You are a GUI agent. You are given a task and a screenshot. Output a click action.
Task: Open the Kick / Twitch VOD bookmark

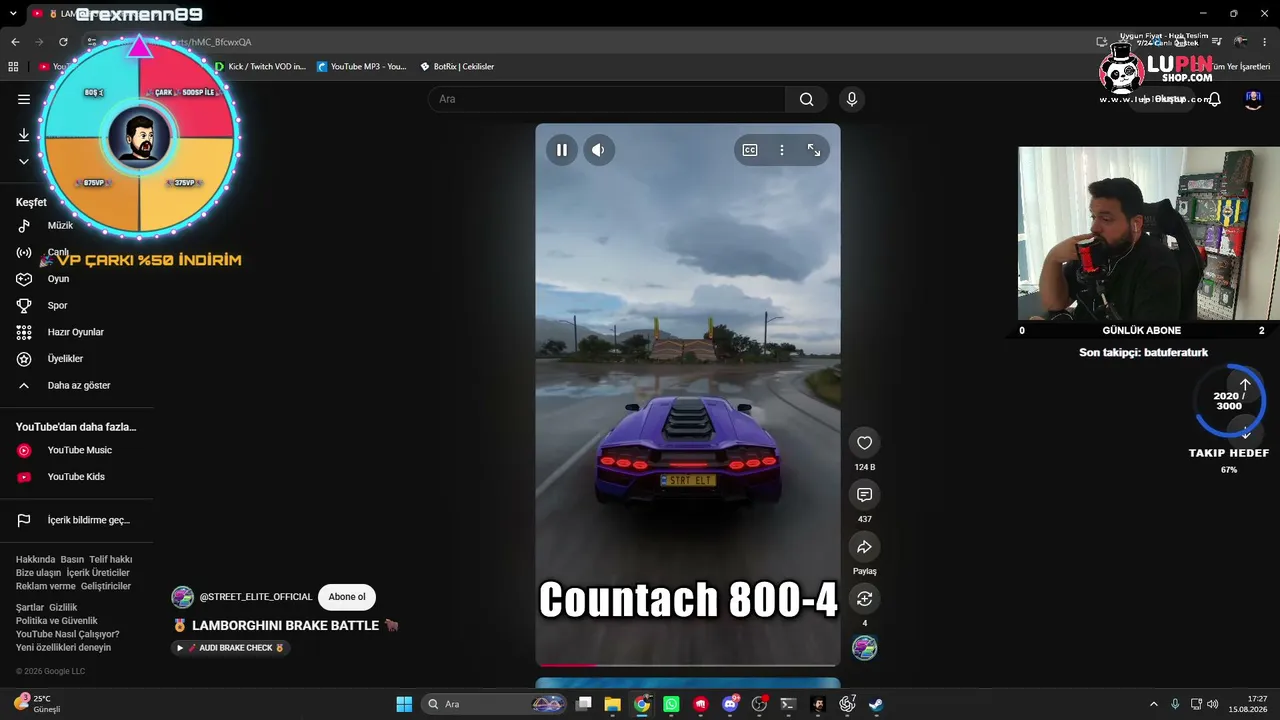click(260, 67)
